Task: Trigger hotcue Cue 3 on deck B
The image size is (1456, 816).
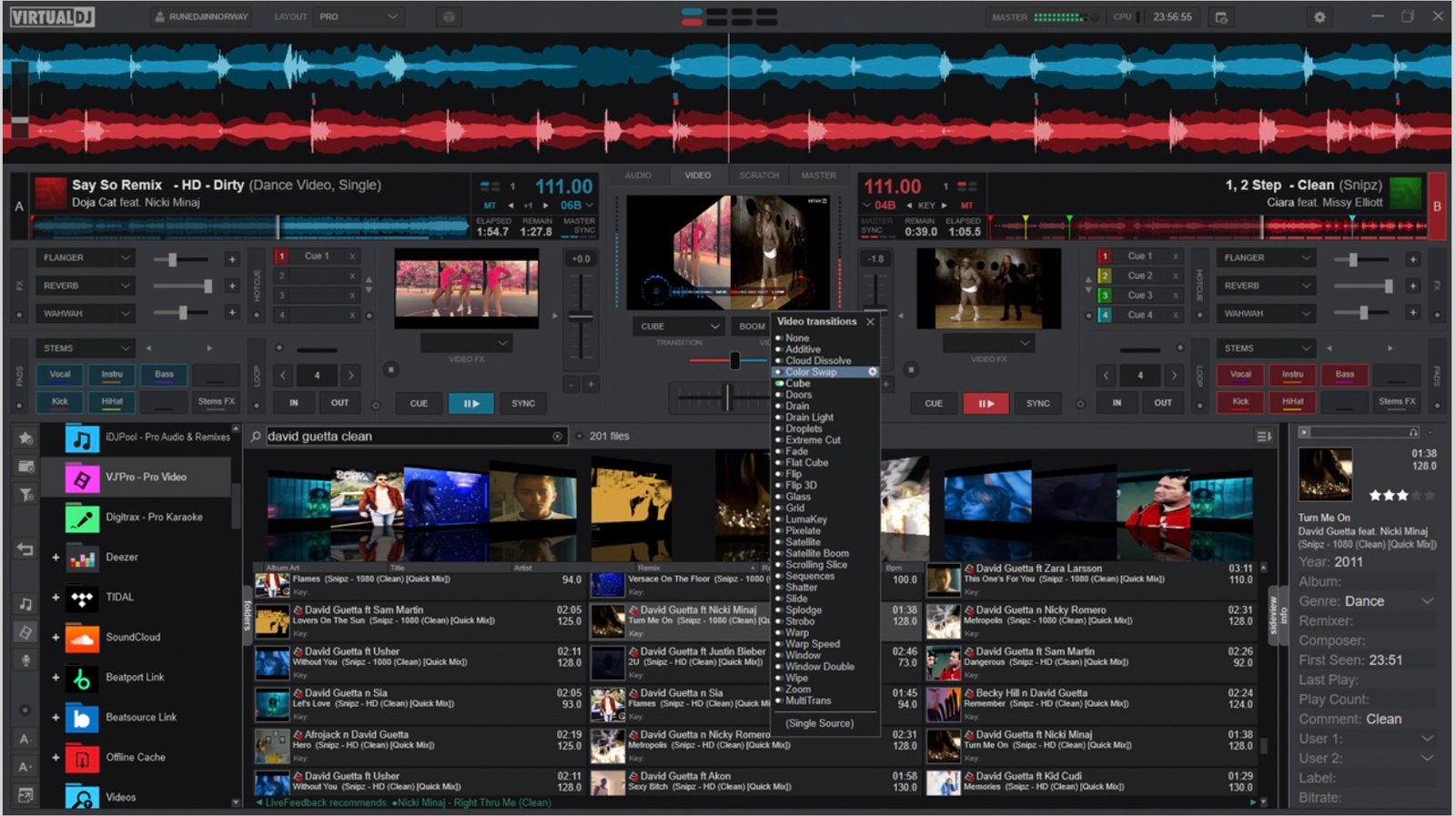Action: (x=1140, y=296)
